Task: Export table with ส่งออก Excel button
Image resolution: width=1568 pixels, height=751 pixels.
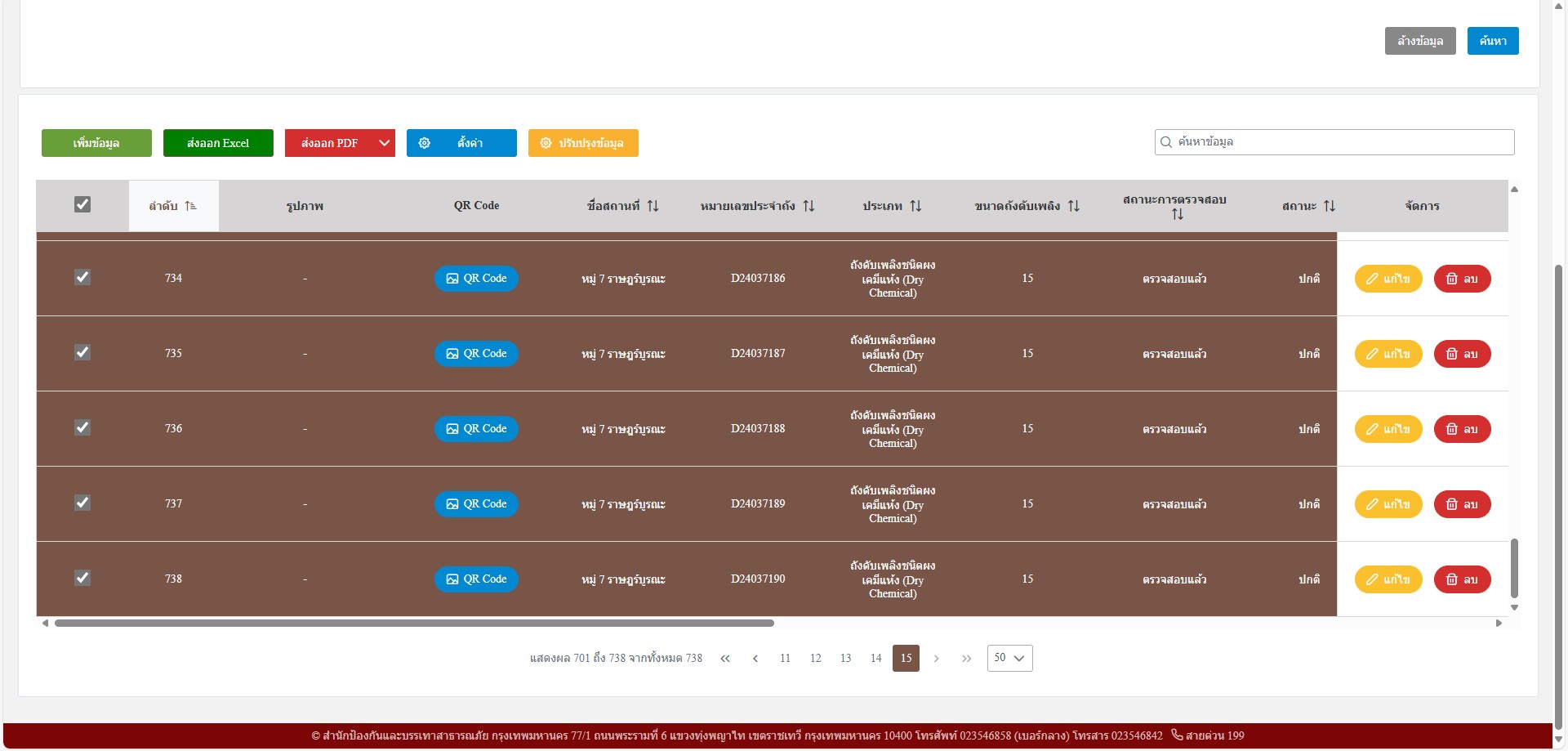Action: [x=218, y=143]
